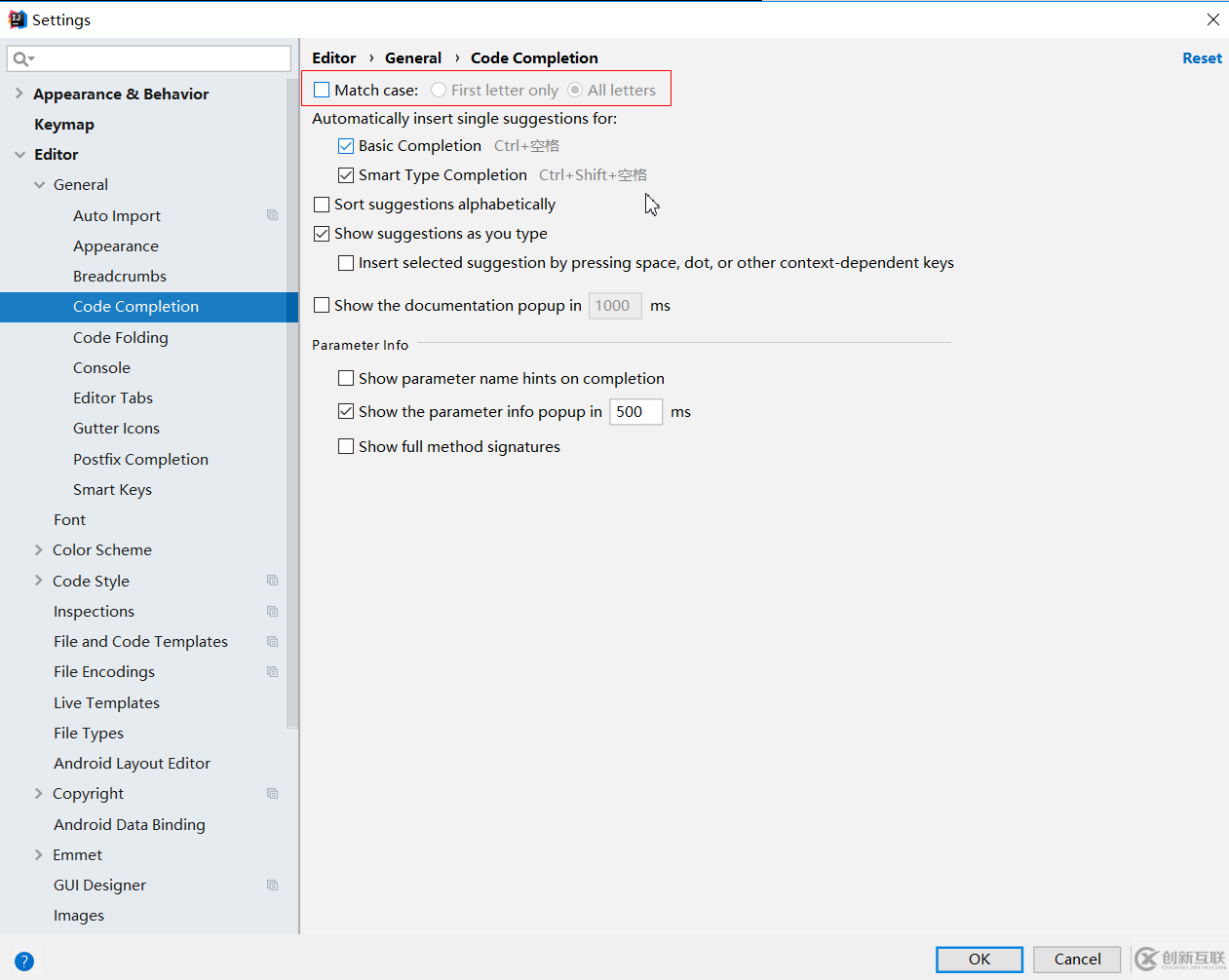Image resolution: width=1229 pixels, height=980 pixels.
Task: Select Keymap in the settings tree
Action: tap(64, 125)
